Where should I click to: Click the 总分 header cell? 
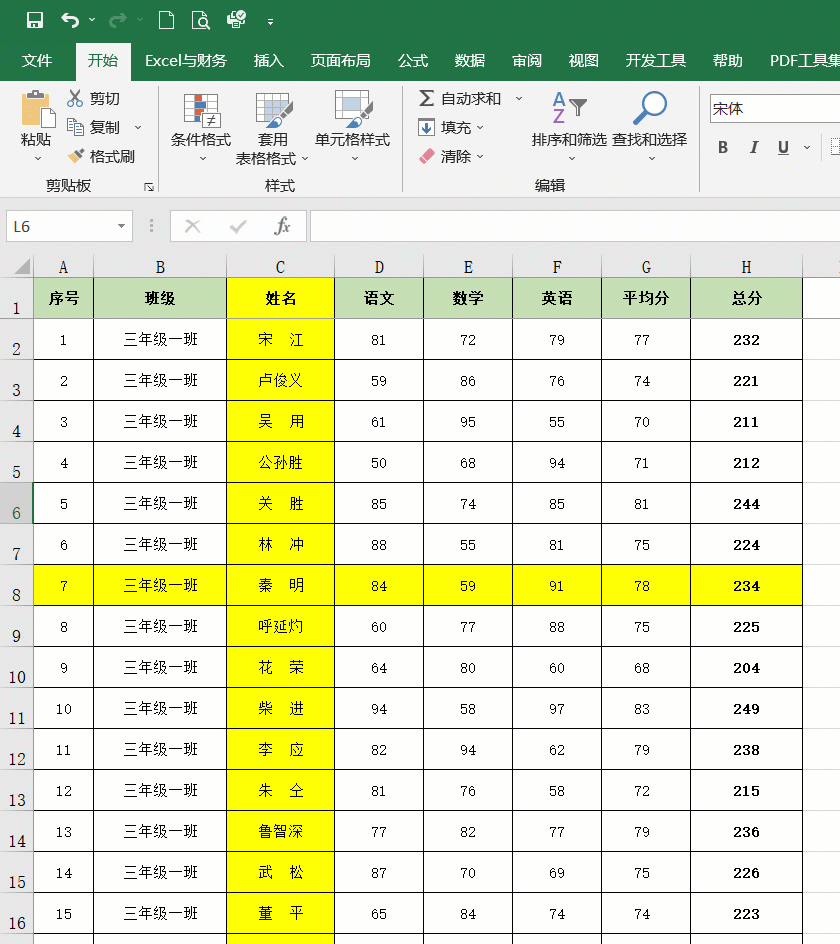point(747,298)
